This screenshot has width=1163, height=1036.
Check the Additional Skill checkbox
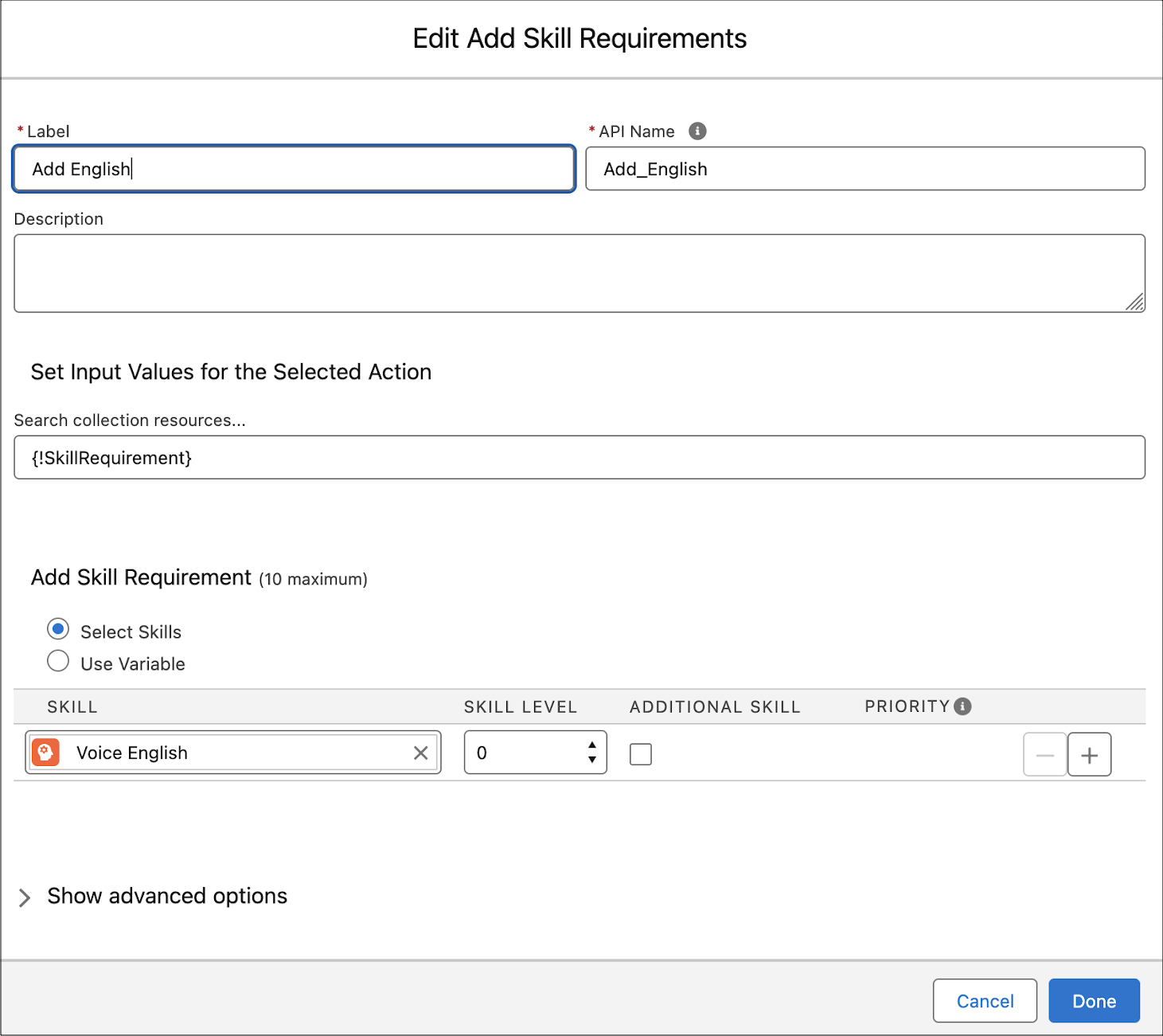pyautogui.click(x=641, y=754)
